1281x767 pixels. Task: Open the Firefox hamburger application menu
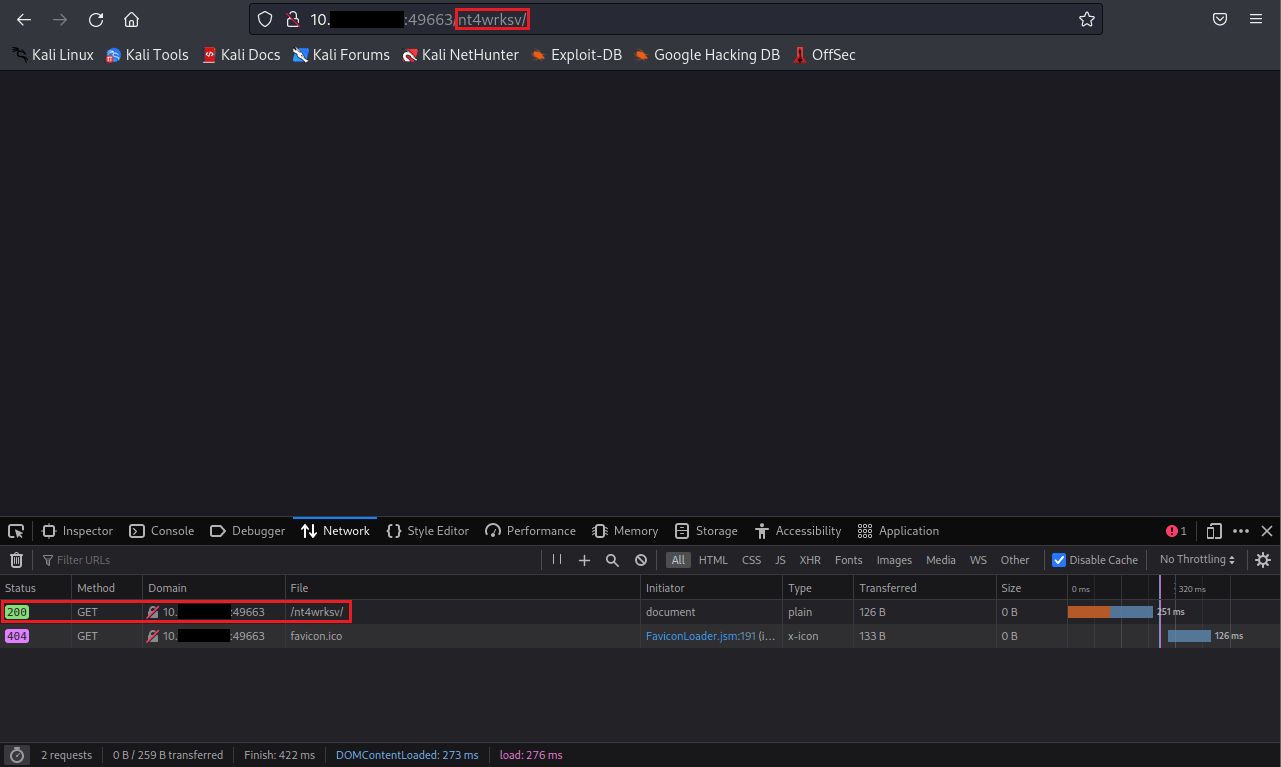click(1256, 19)
